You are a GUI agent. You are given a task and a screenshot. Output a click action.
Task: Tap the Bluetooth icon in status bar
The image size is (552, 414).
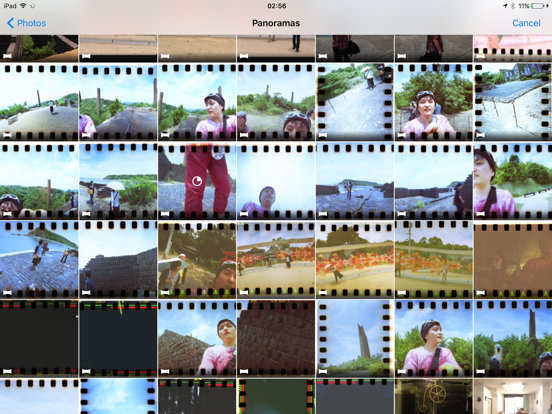tap(513, 6)
